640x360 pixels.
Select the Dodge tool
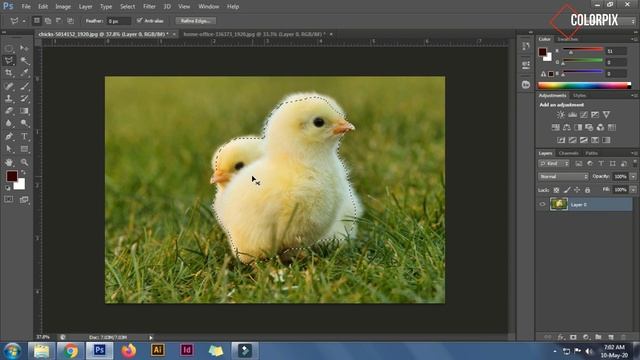click(24, 123)
